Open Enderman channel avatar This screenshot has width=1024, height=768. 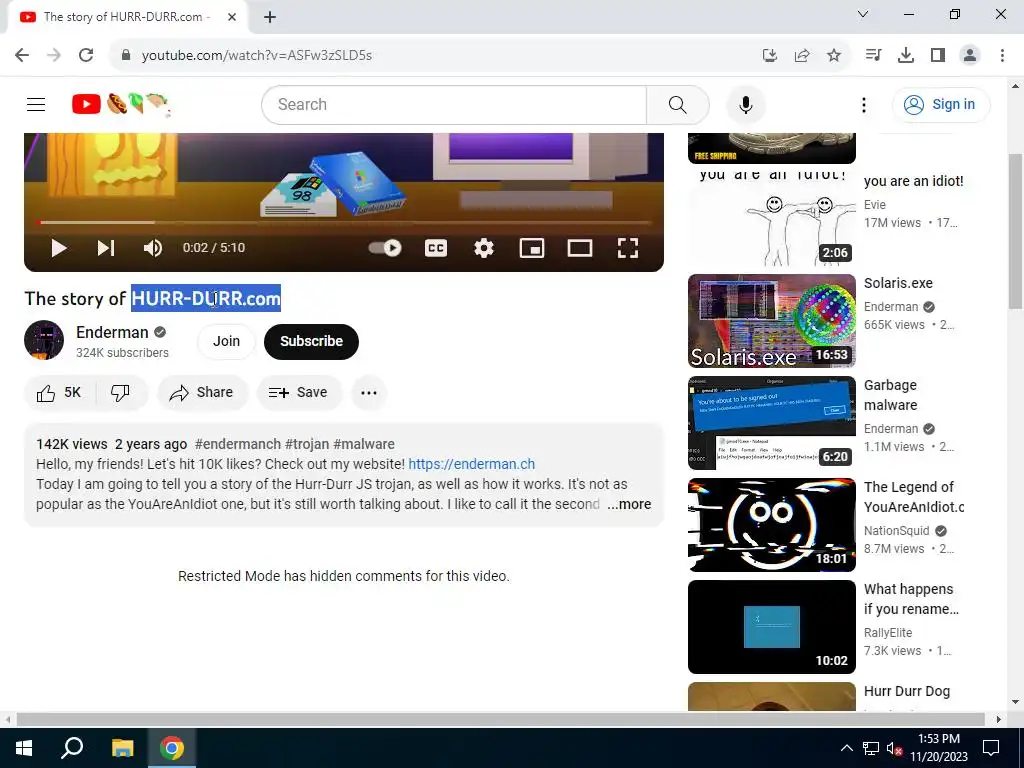(x=44, y=340)
